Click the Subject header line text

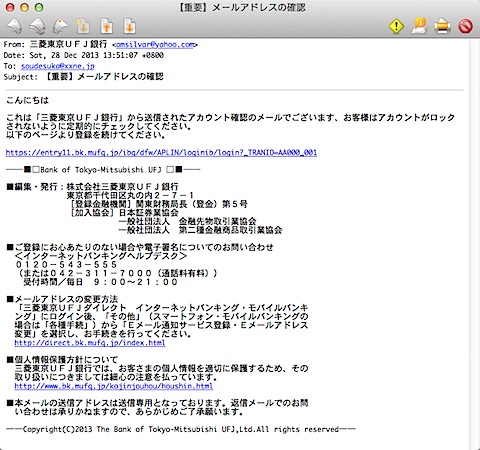[83, 77]
